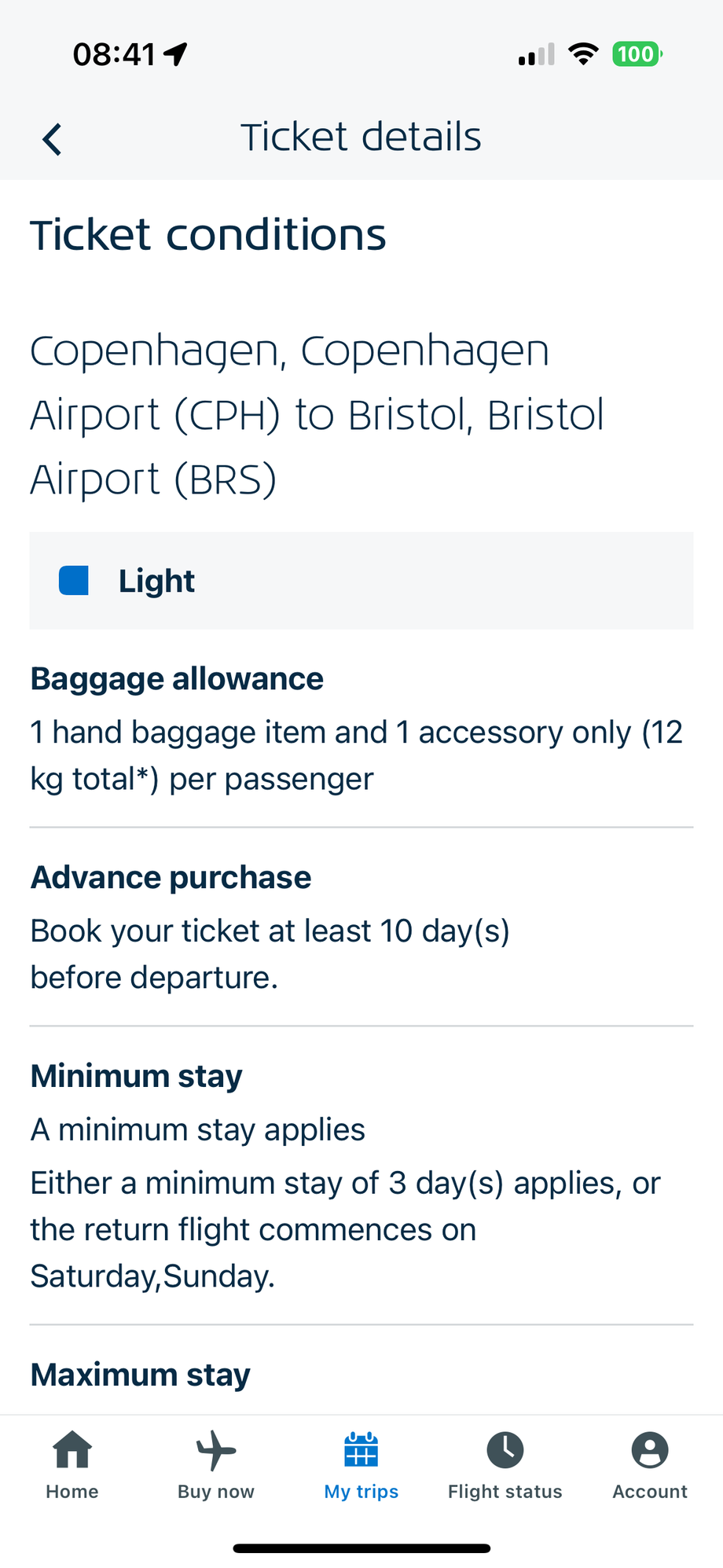Viewport: 723px width, 1568px height.
Task: Select the Light fare row
Action: 361,581
